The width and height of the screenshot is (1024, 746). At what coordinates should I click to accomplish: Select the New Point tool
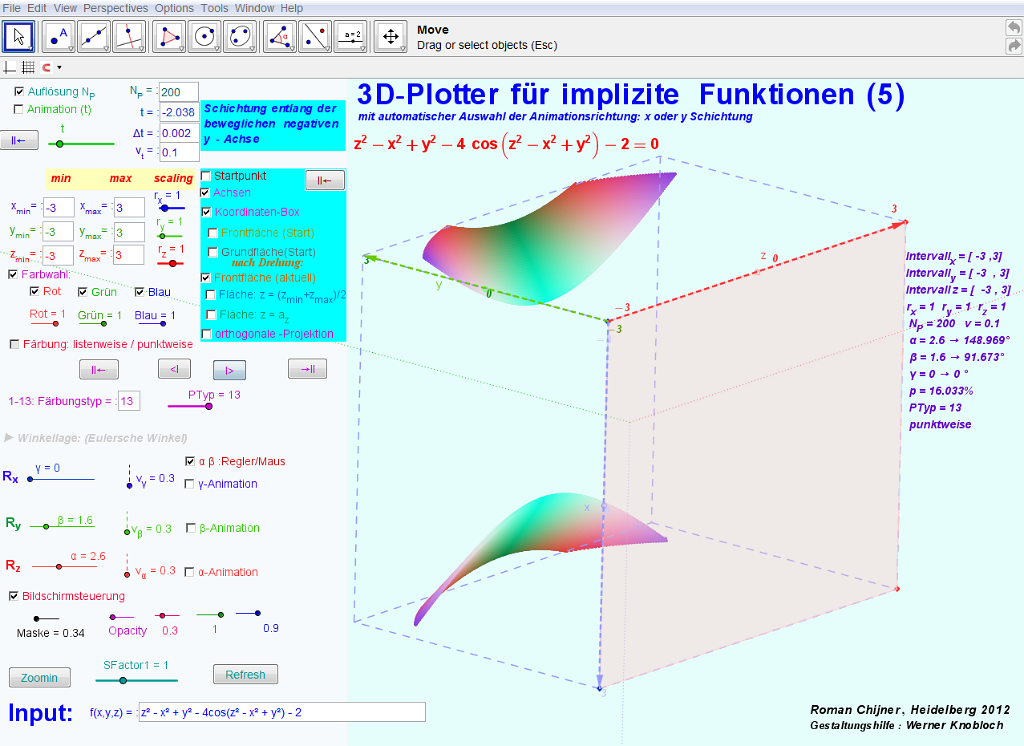tap(59, 37)
